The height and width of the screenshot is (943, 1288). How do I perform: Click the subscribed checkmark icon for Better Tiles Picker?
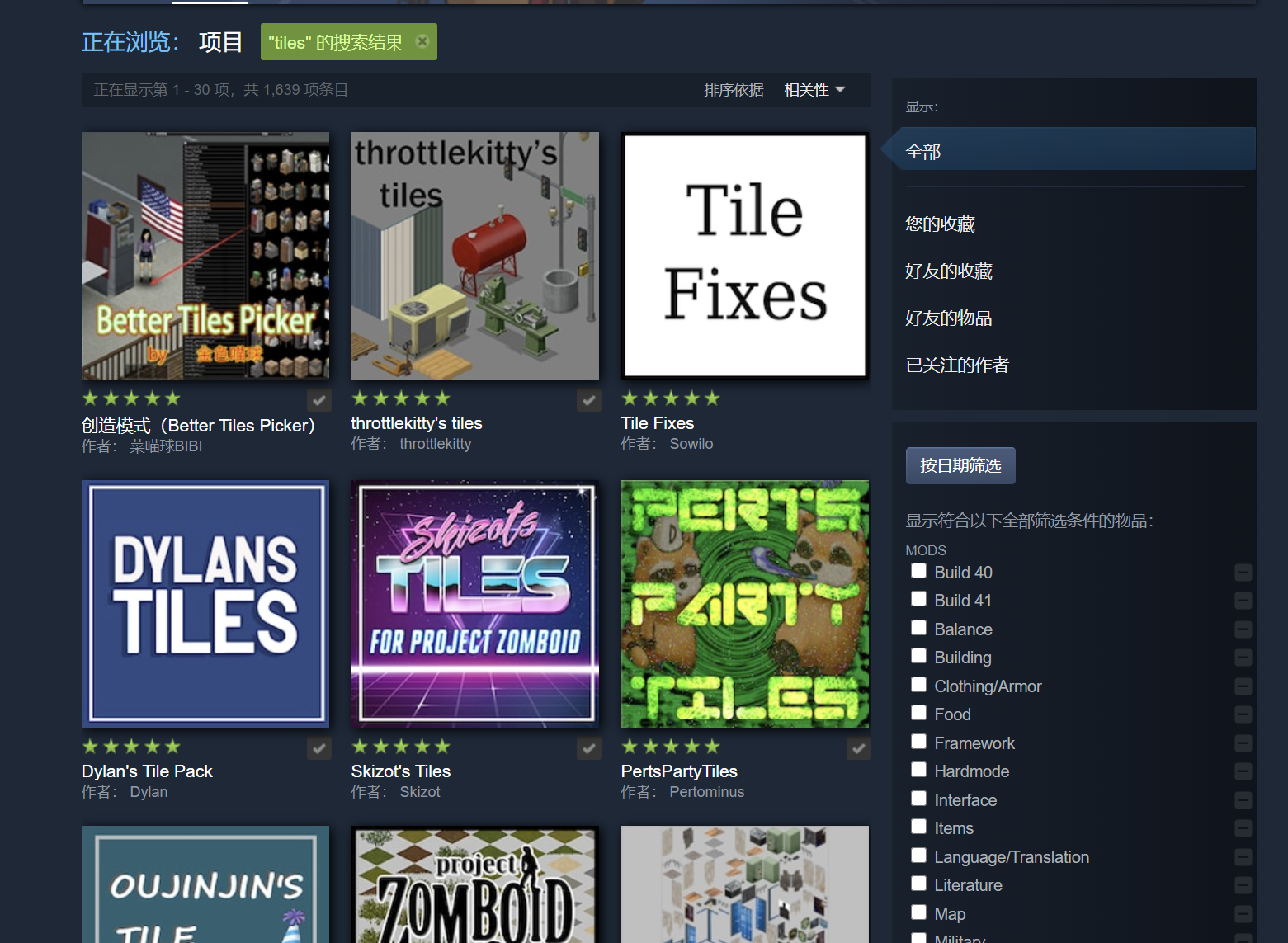click(319, 400)
